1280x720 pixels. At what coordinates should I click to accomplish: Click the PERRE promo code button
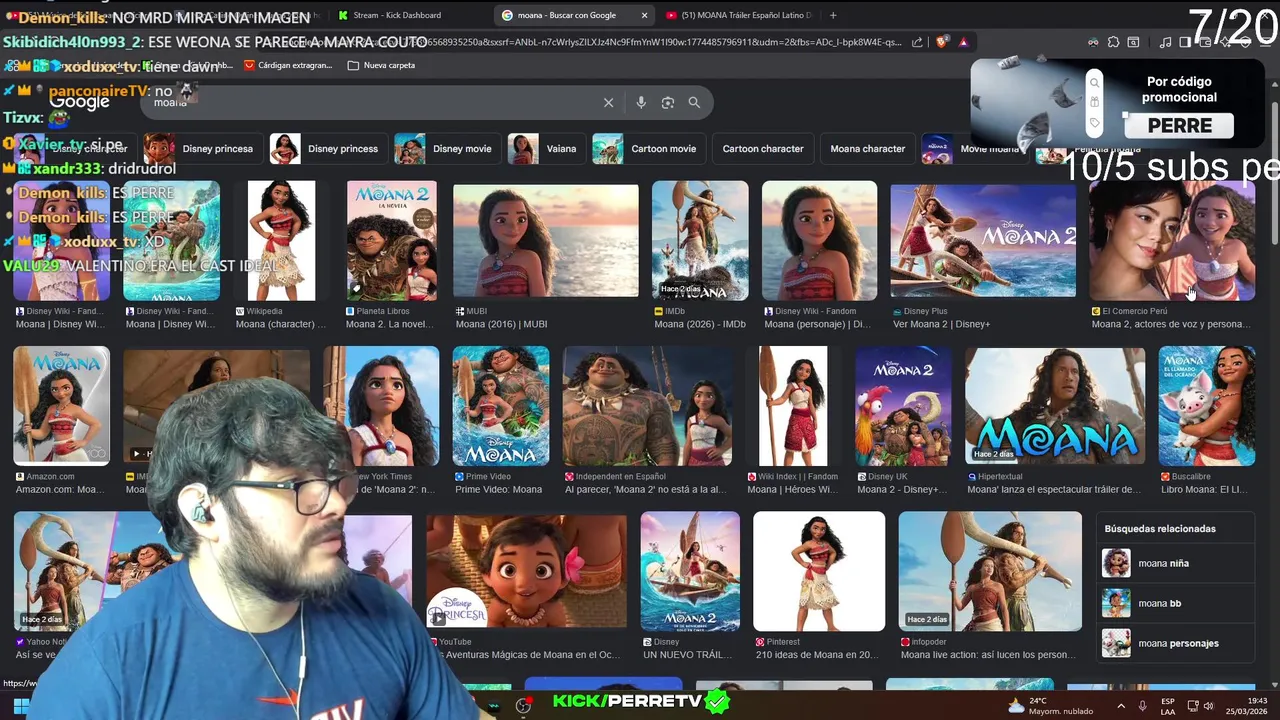click(x=1180, y=126)
